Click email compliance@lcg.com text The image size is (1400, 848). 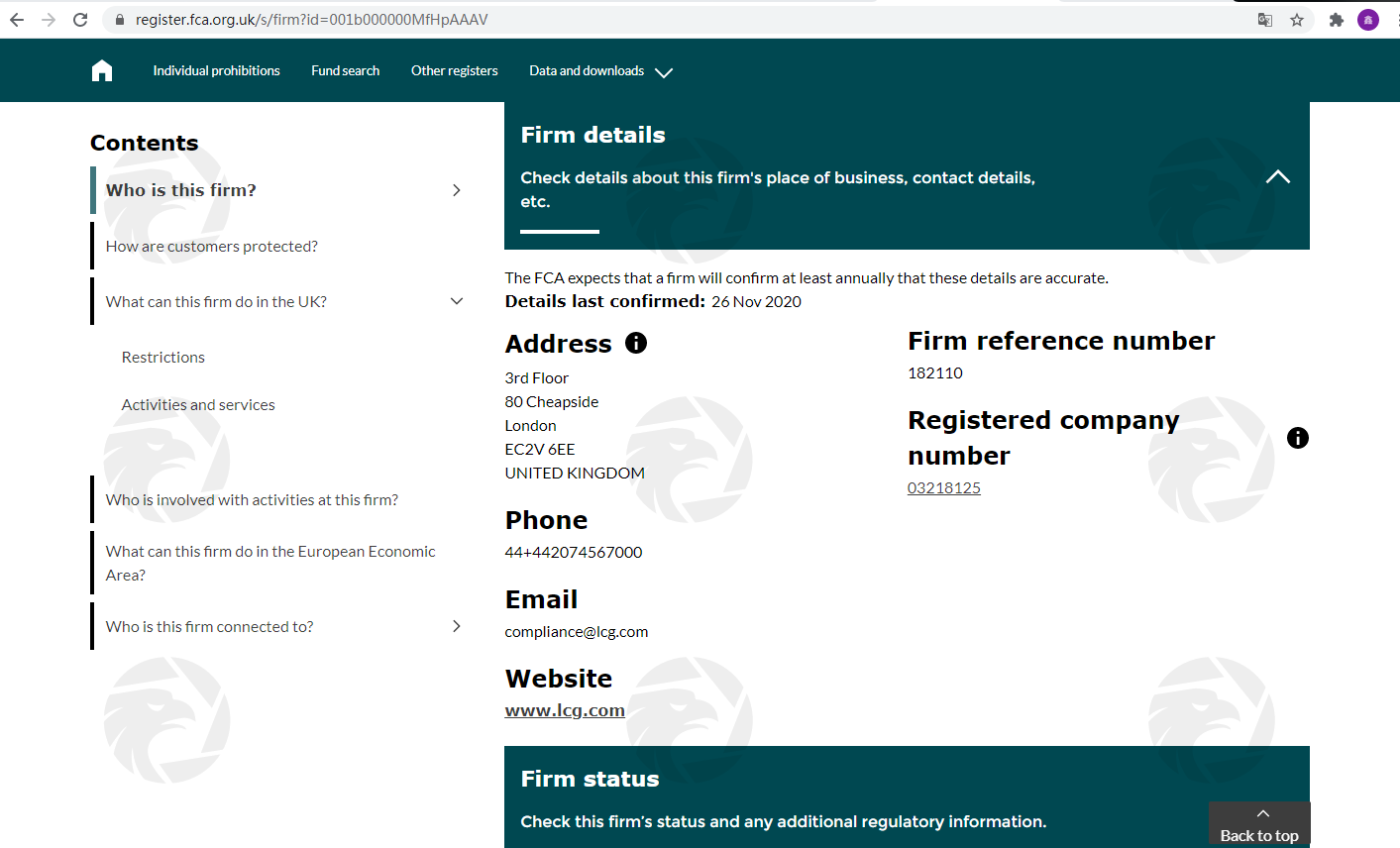coord(577,631)
